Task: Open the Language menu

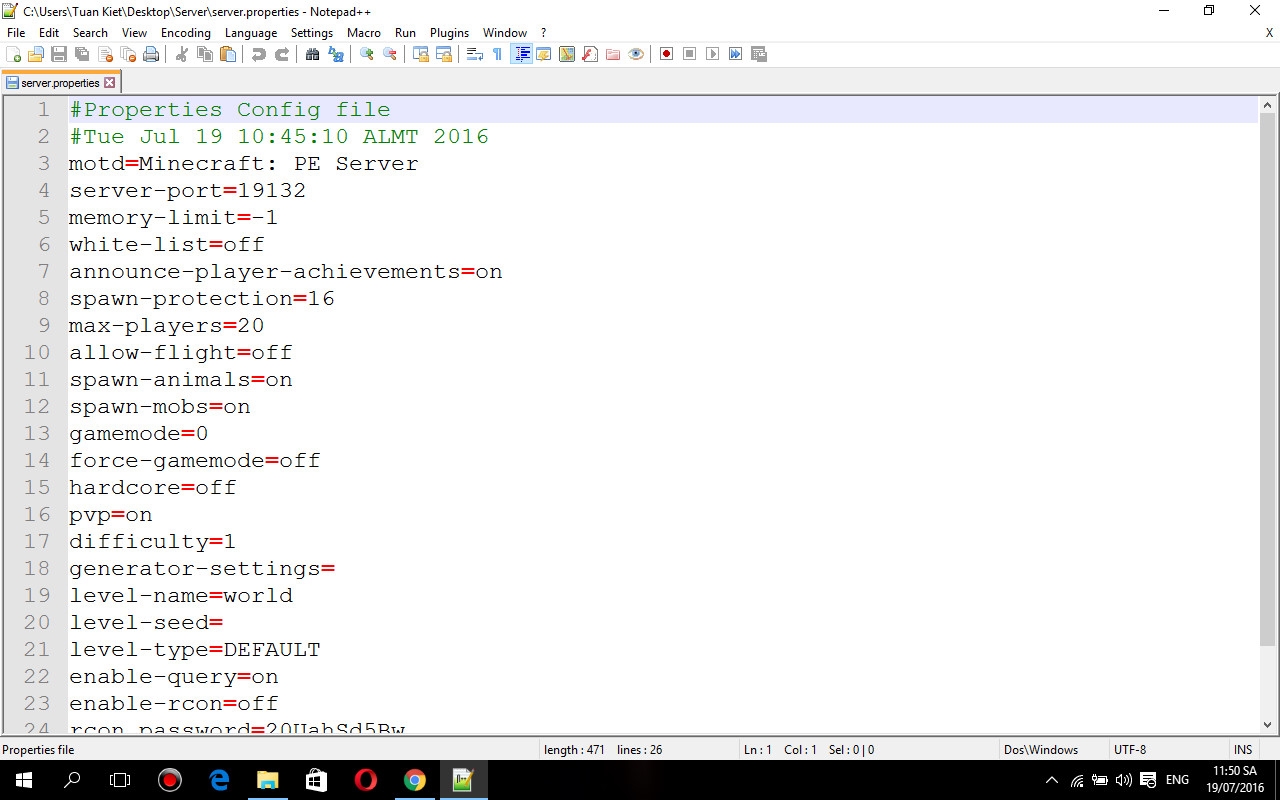Action: pyautogui.click(x=250, y=33)
